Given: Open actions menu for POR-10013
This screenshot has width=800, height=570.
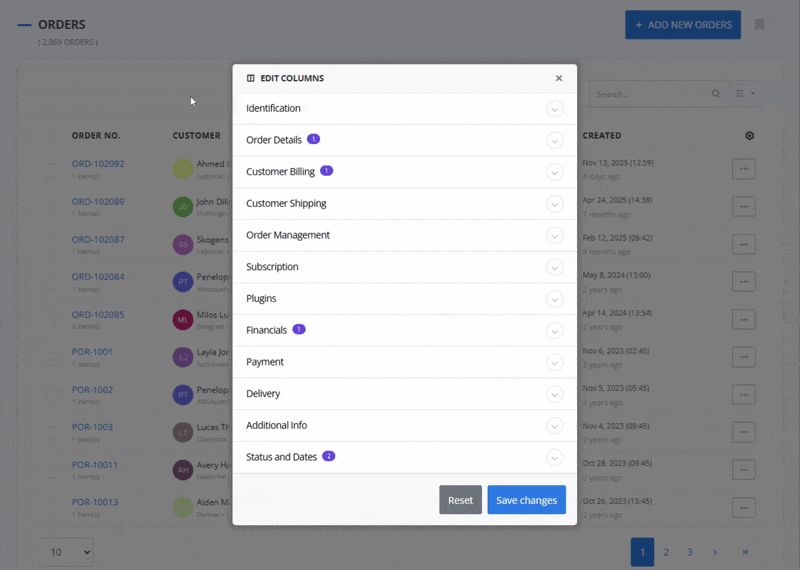Looking at the screenshot, I should point(743,507).
